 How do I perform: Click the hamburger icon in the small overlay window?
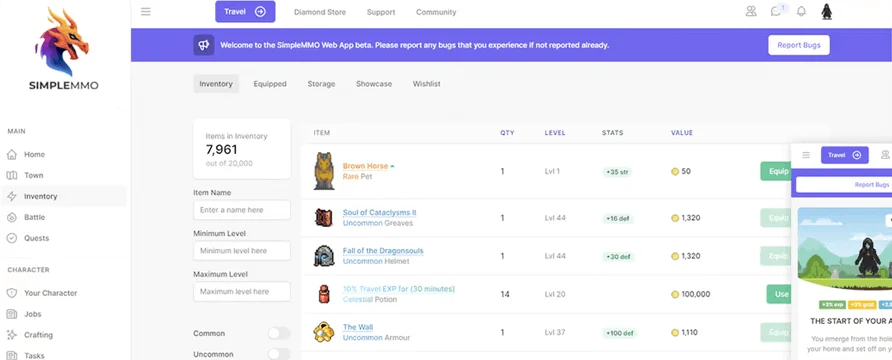(x=806, y=155)
